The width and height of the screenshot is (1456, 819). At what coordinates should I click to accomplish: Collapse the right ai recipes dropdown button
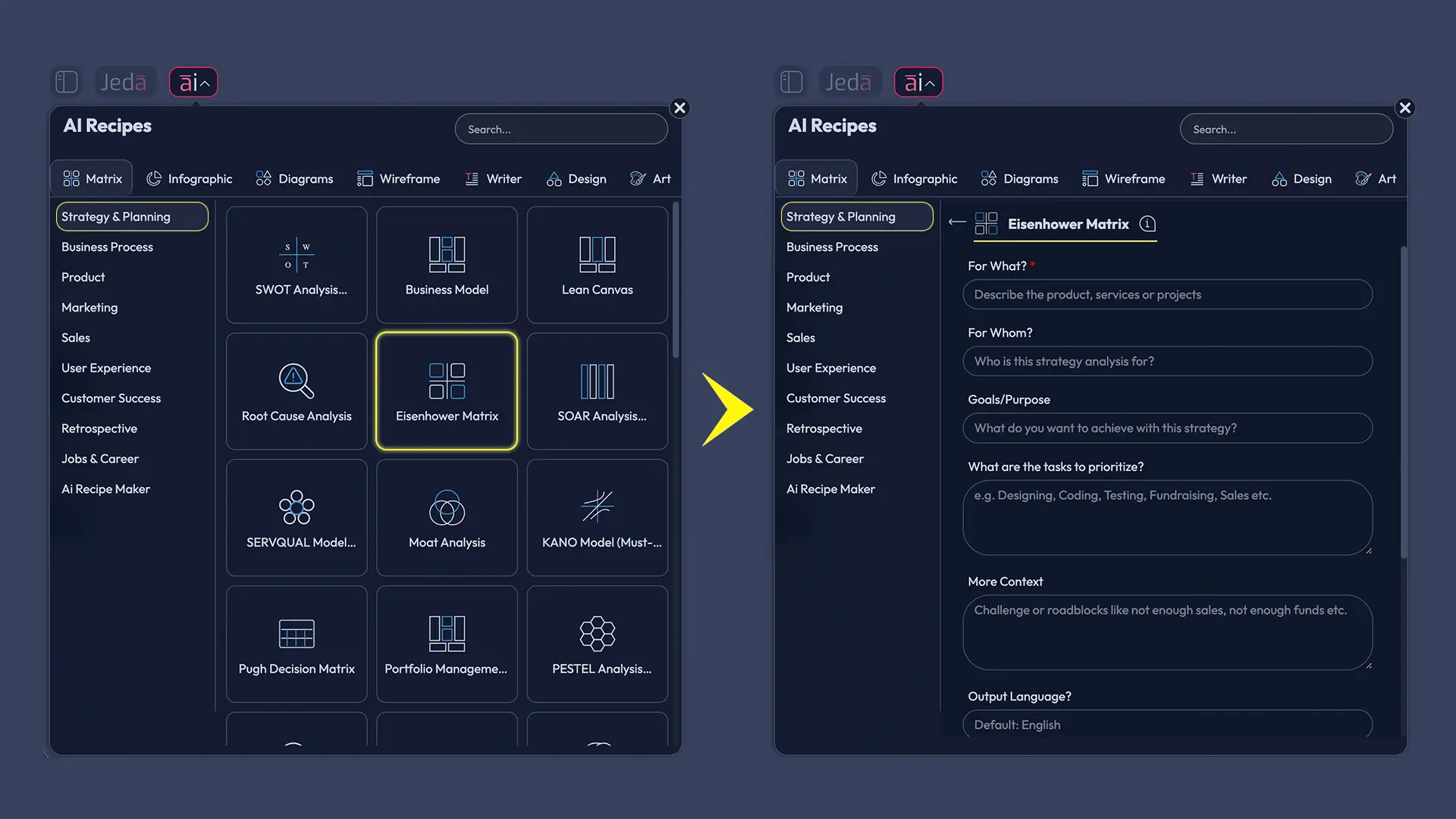point(918,82)
